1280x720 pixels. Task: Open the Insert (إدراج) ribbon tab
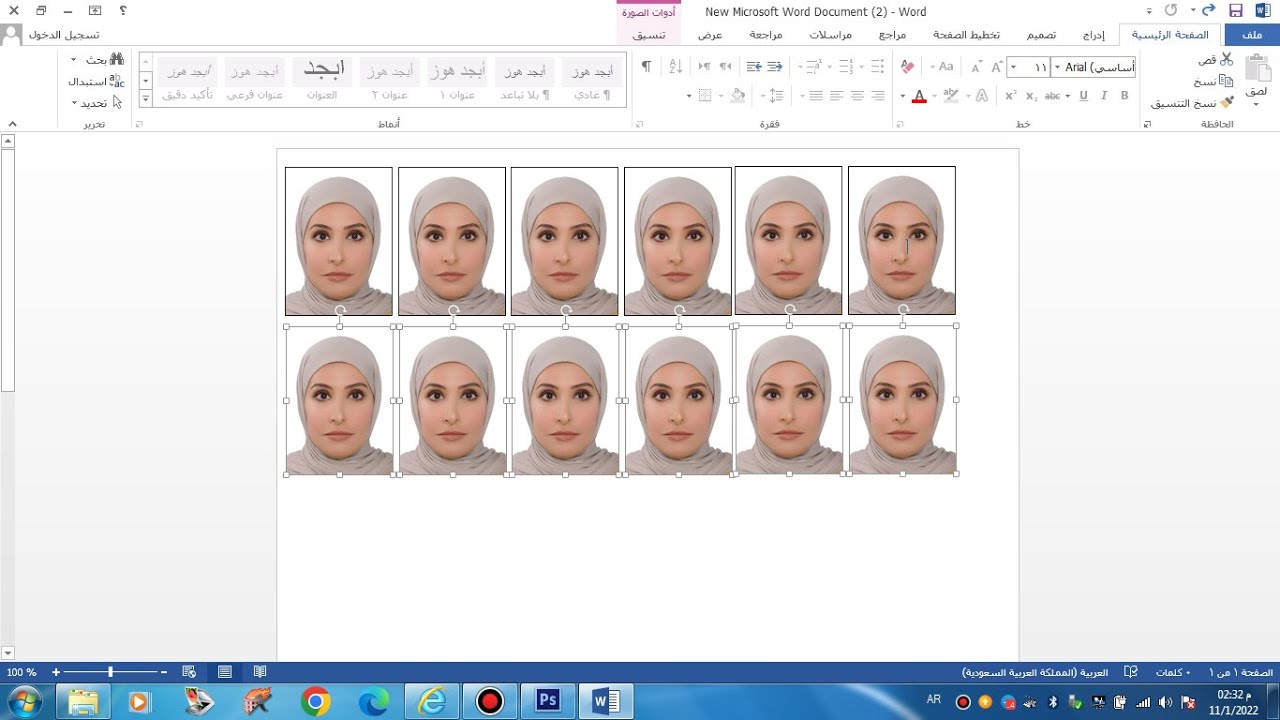point(1095,35)
